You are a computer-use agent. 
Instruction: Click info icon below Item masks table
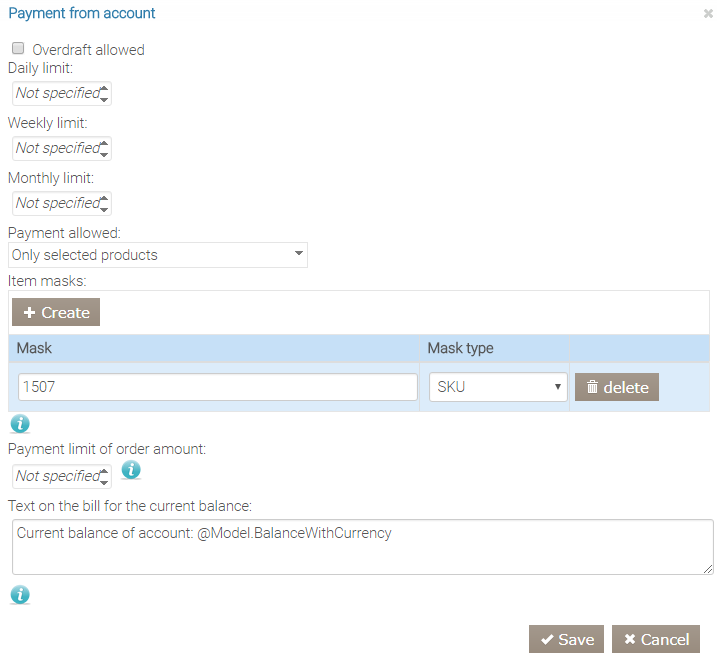point(20,424)
